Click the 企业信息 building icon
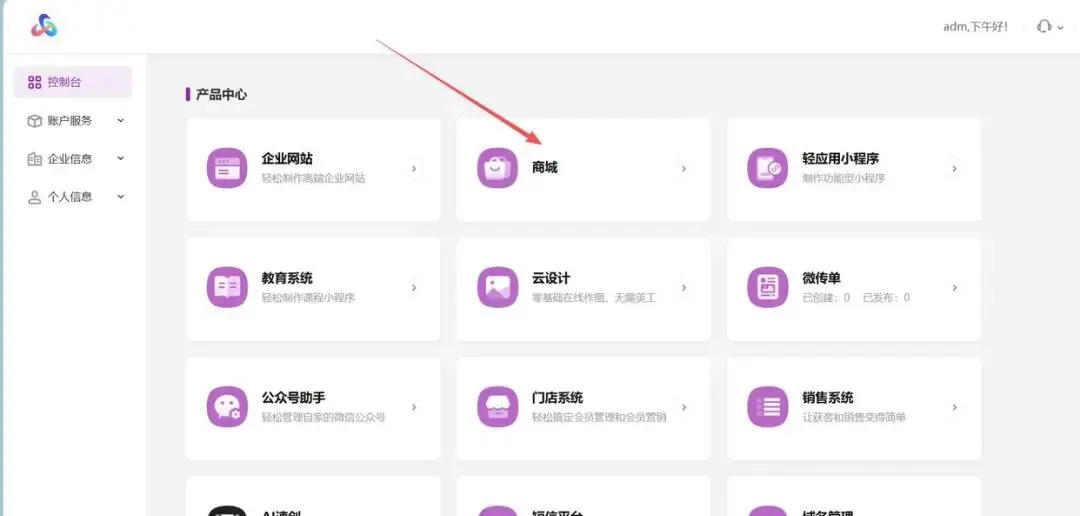The image size is (1080, 516). coord(34,158)
